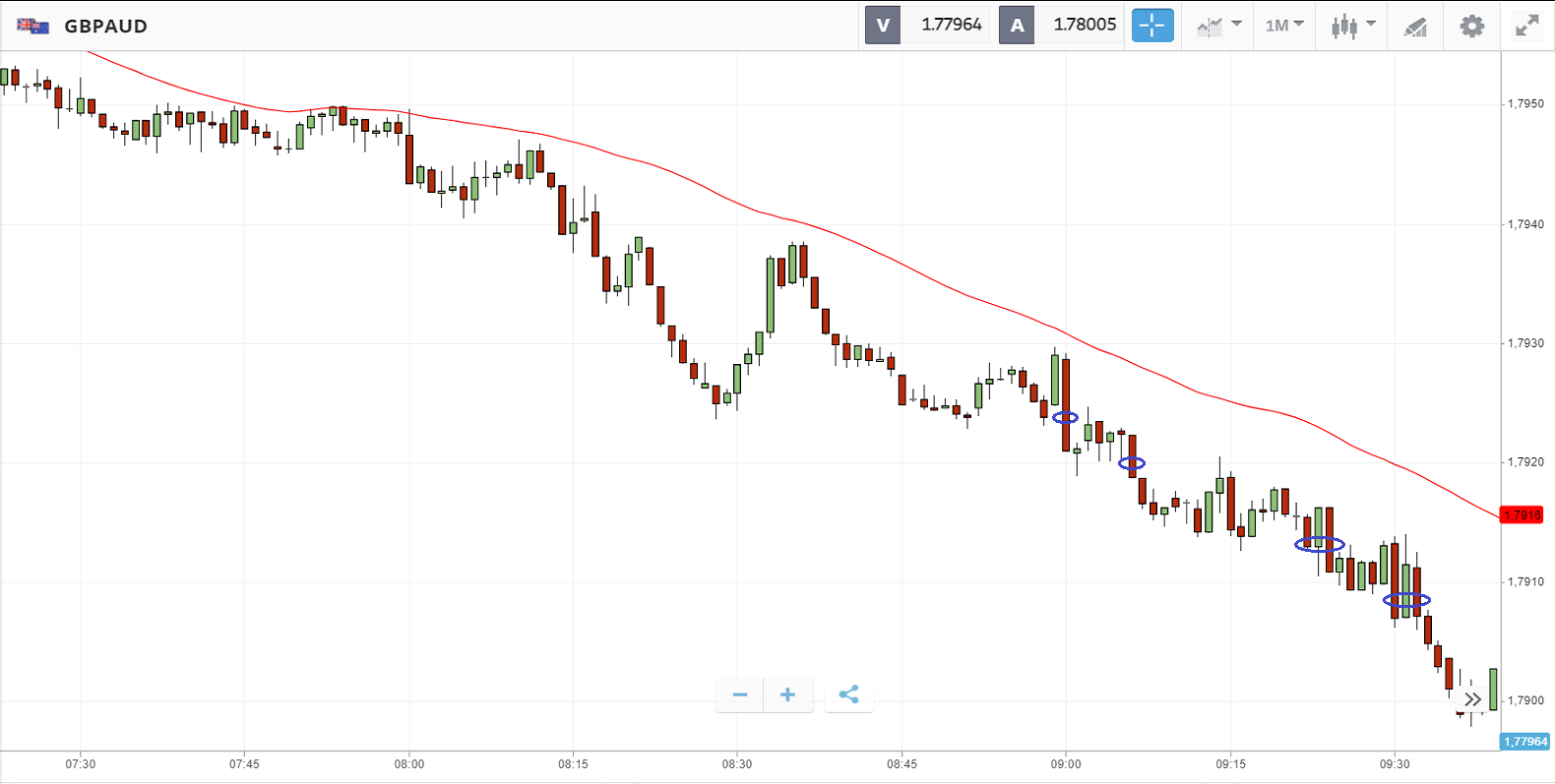Zoom out the chart with minus
The width and height of the screenshot is (1555, 784).
[740, 695]
